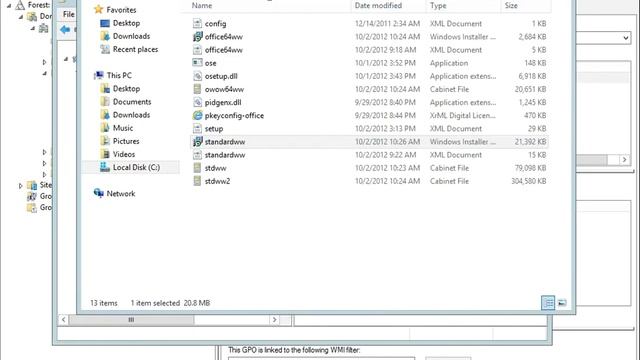This screenshot has width=640, height=360.
Task: Open Downloads under This PC
Action: 131,115
